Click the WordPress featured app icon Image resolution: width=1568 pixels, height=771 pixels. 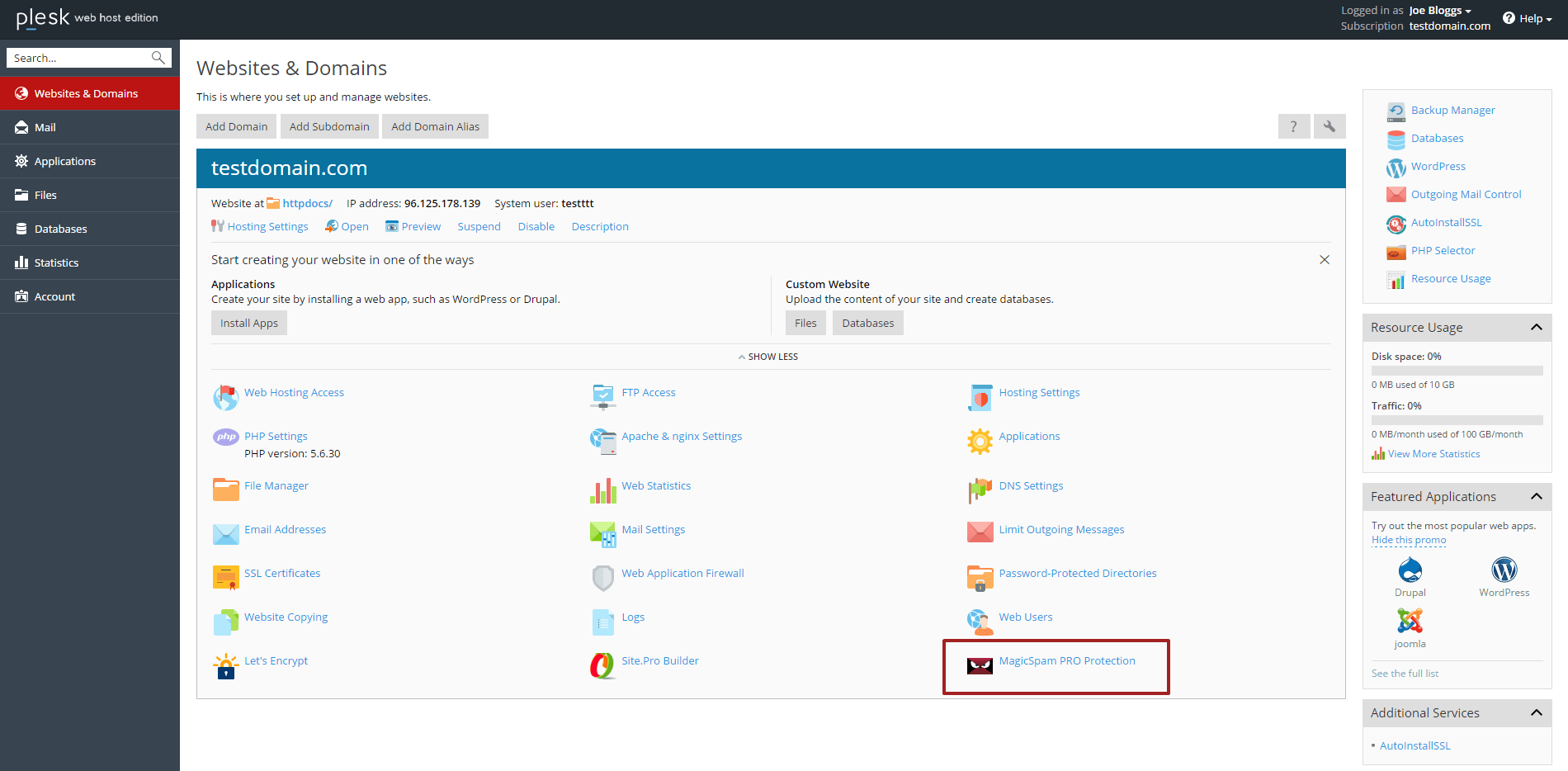1504,570
